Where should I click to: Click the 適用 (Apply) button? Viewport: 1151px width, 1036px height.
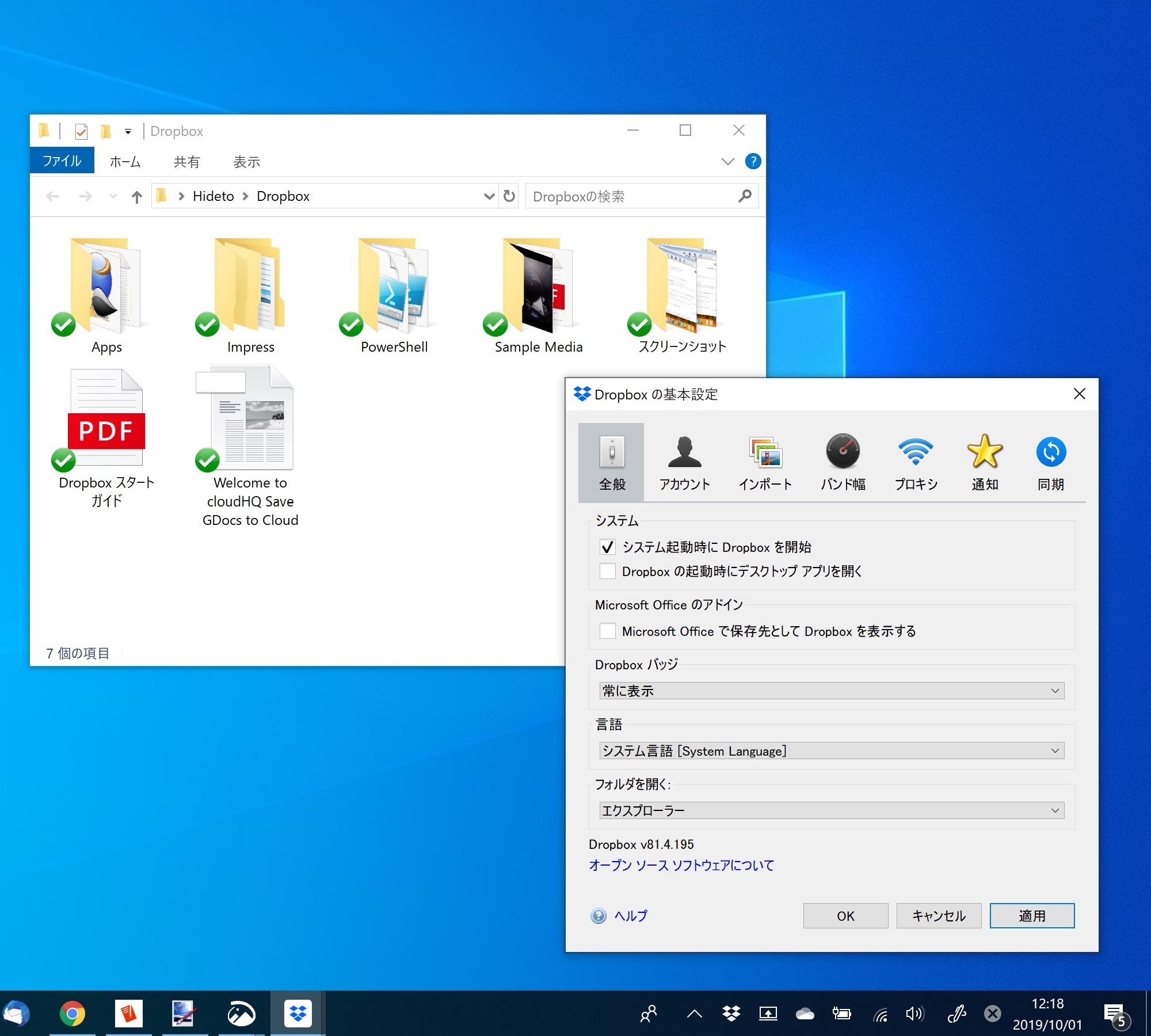point(1032,916)
